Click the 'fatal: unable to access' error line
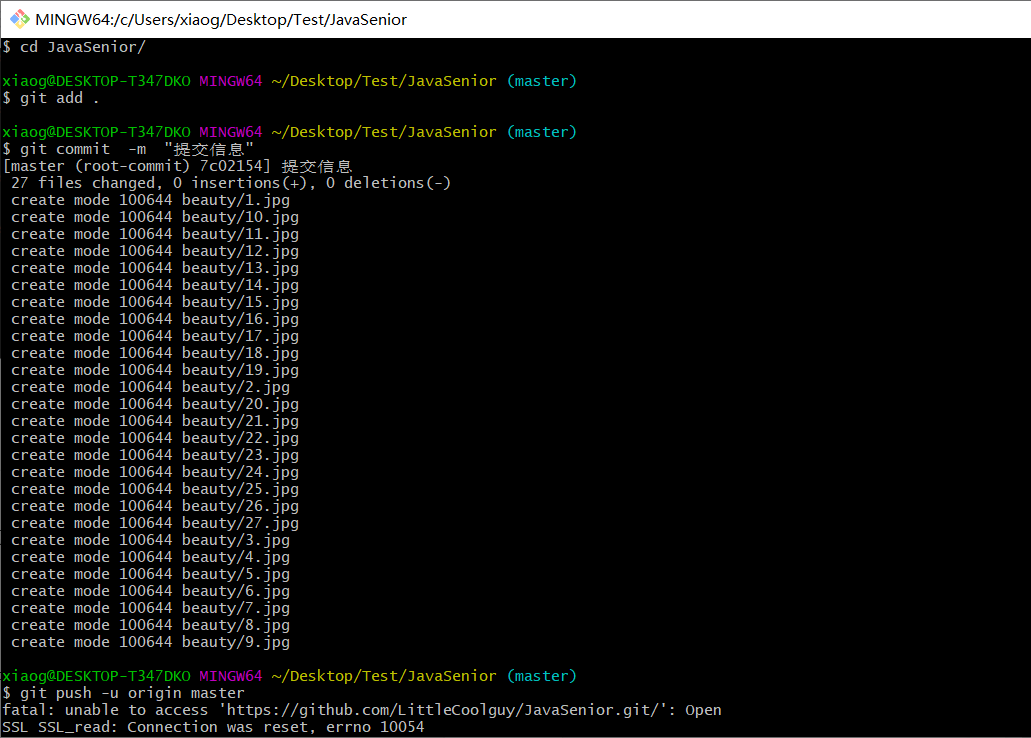 click(362, 710)
